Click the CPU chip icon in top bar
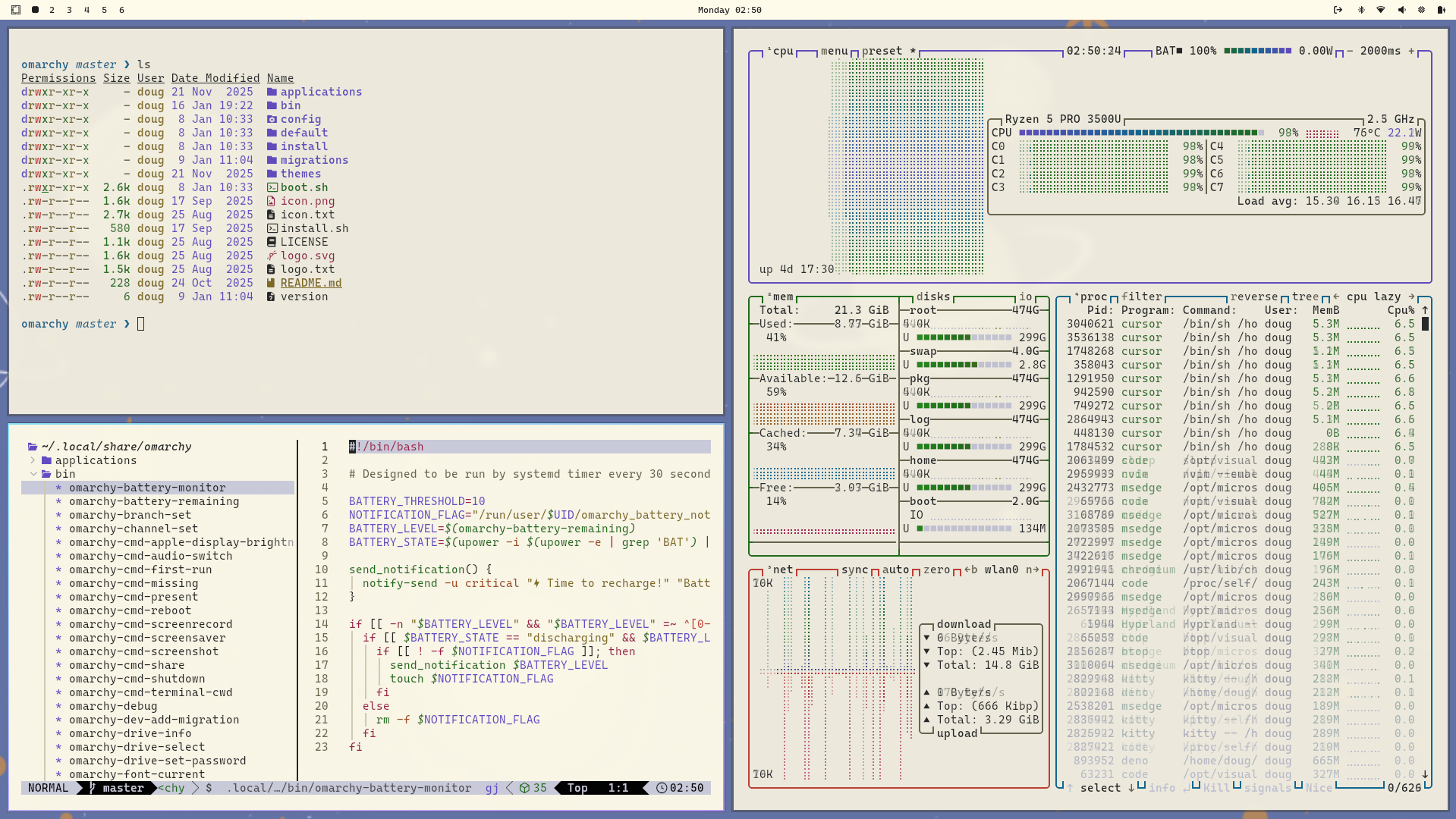 tap(1421, 10)
